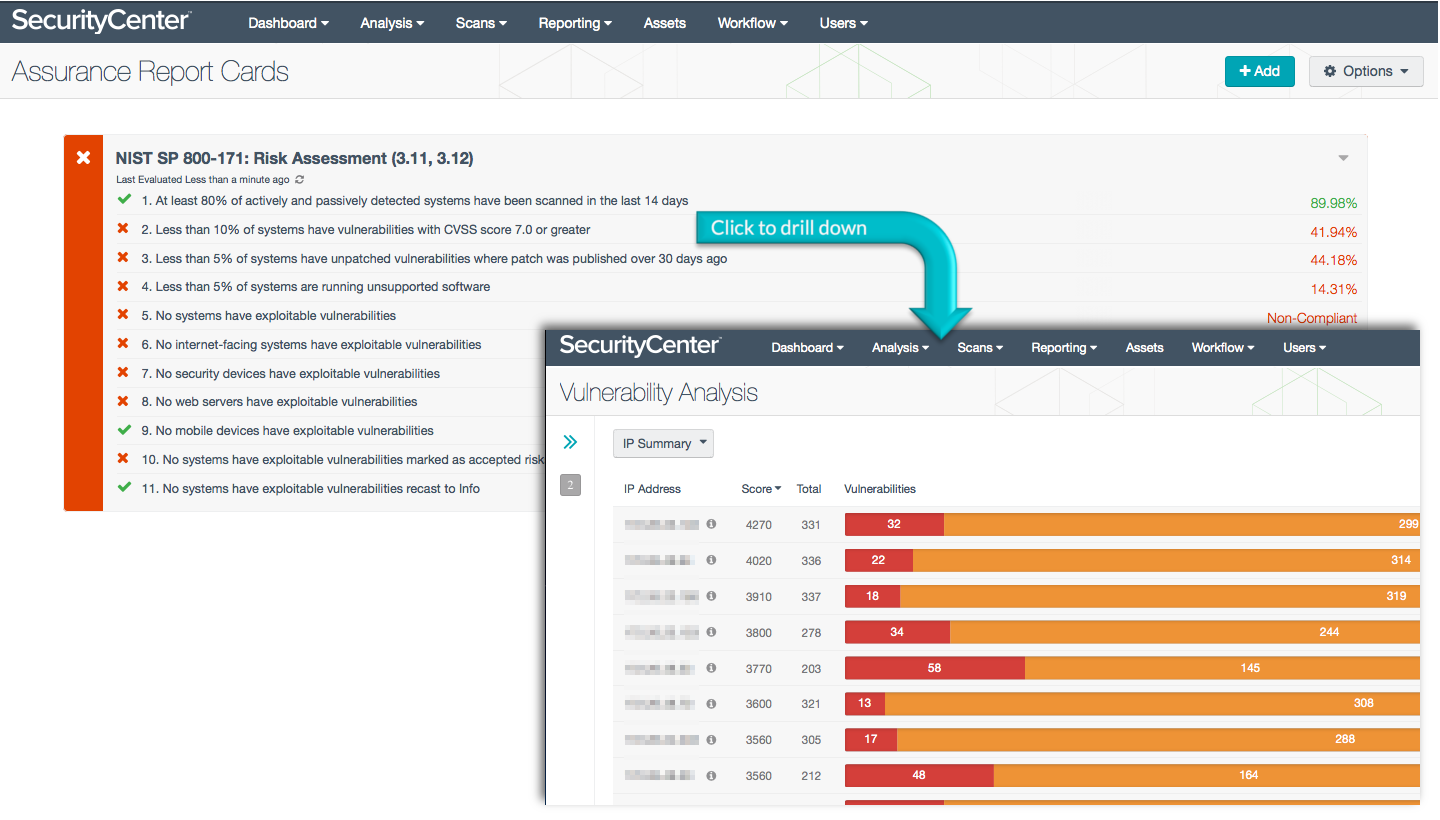The width and height of the screenshot is (1440, 820).
Task: Open Reporting menu in Vulnerability Analysis window
Action: 1064,348
